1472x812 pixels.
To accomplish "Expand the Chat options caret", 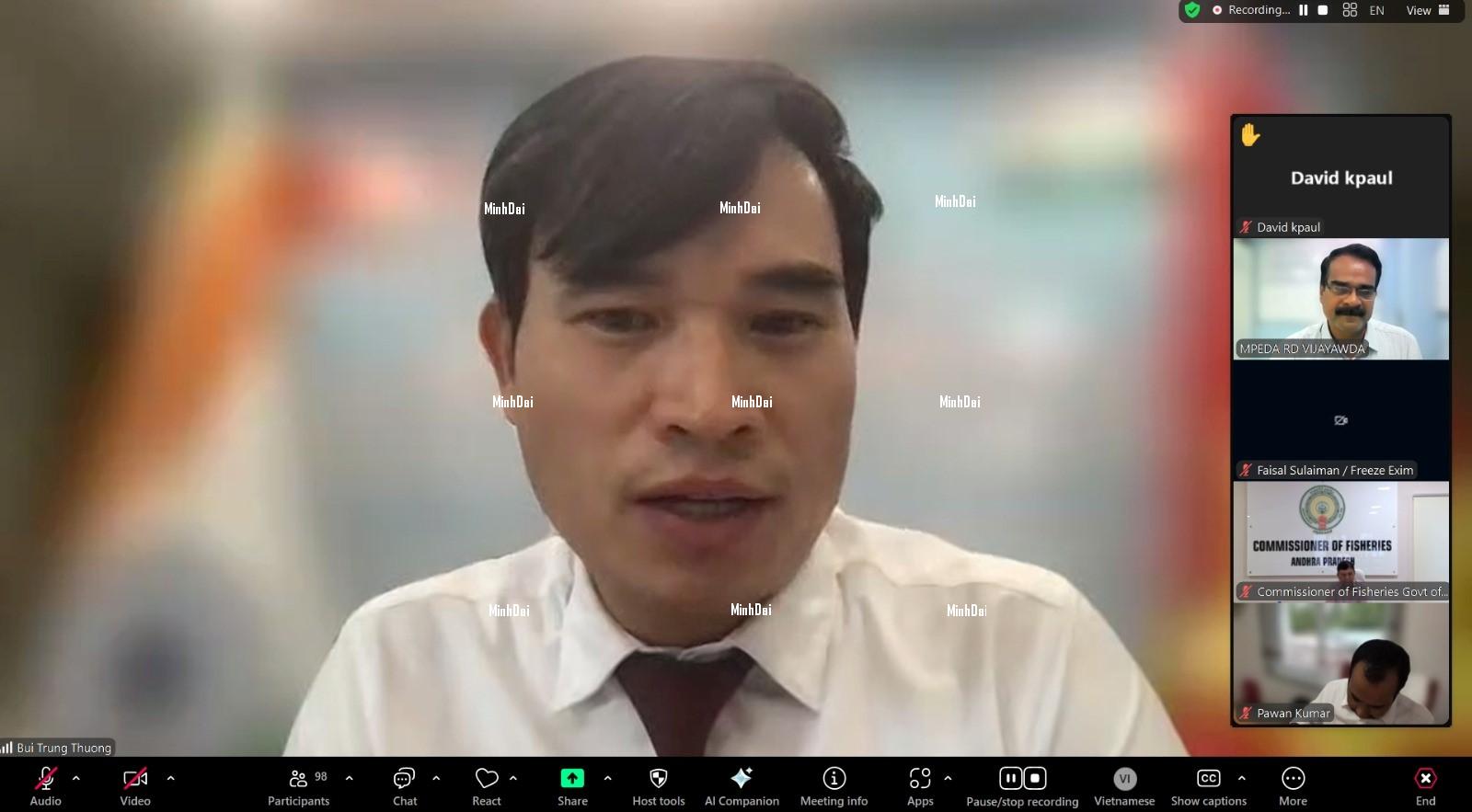I will coord(436,778).
